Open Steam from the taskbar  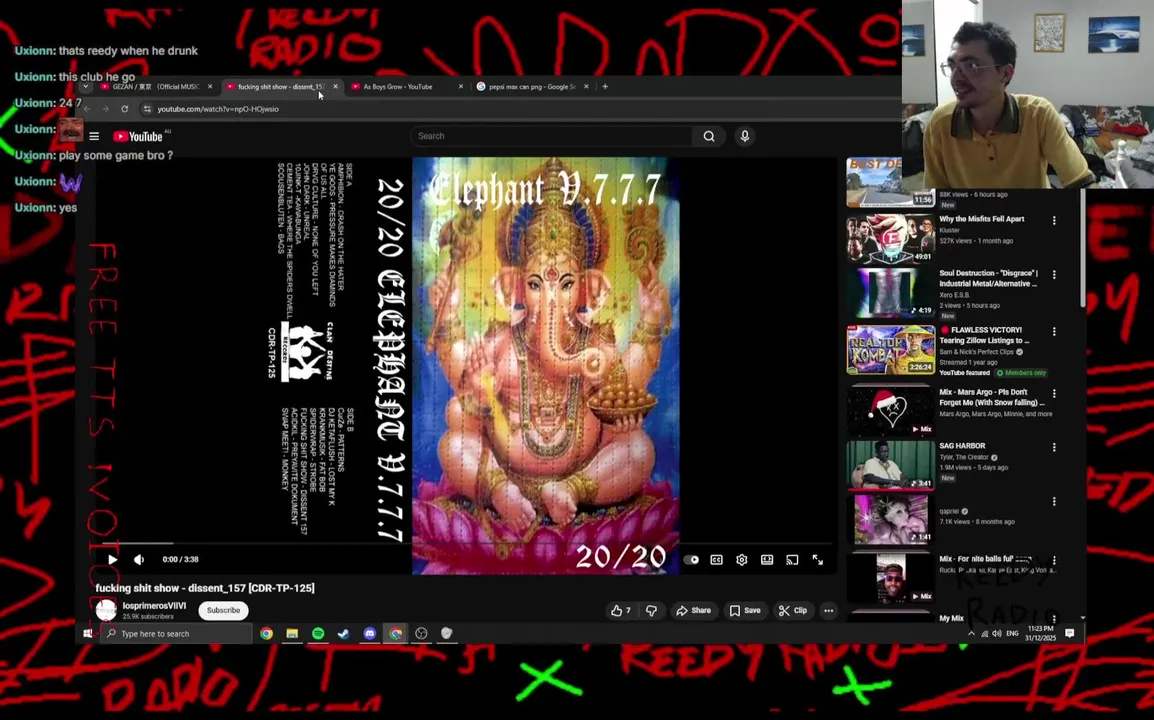[x=343, y=633]
